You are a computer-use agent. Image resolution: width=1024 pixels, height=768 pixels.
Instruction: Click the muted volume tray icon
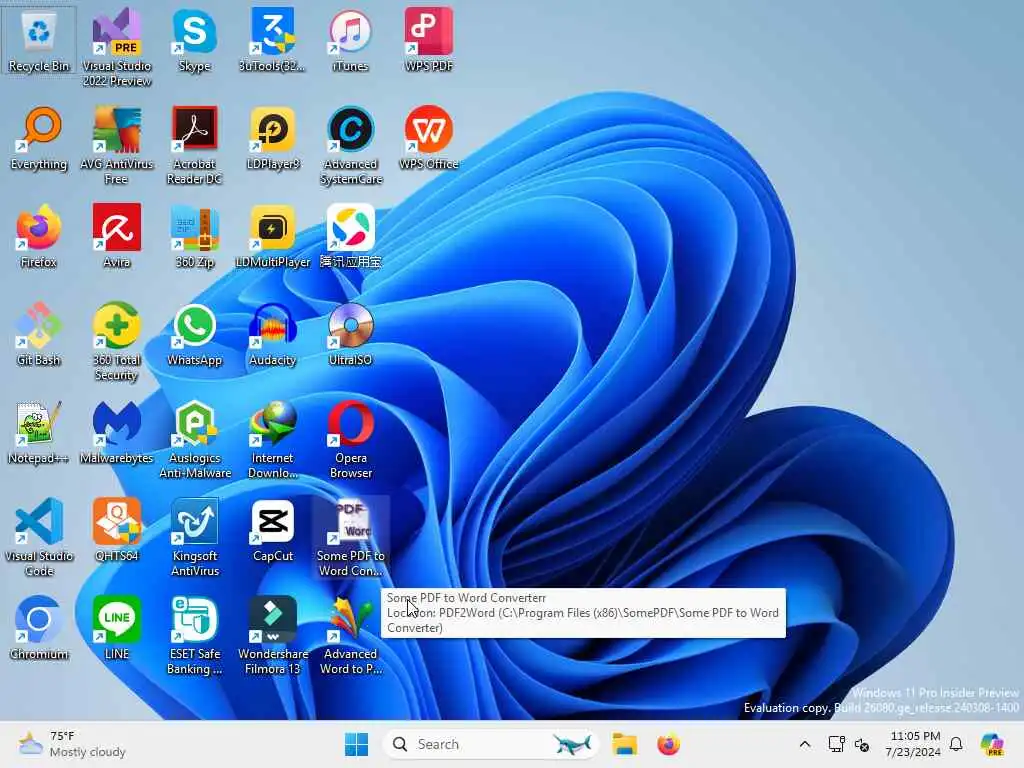pos(862,744)
